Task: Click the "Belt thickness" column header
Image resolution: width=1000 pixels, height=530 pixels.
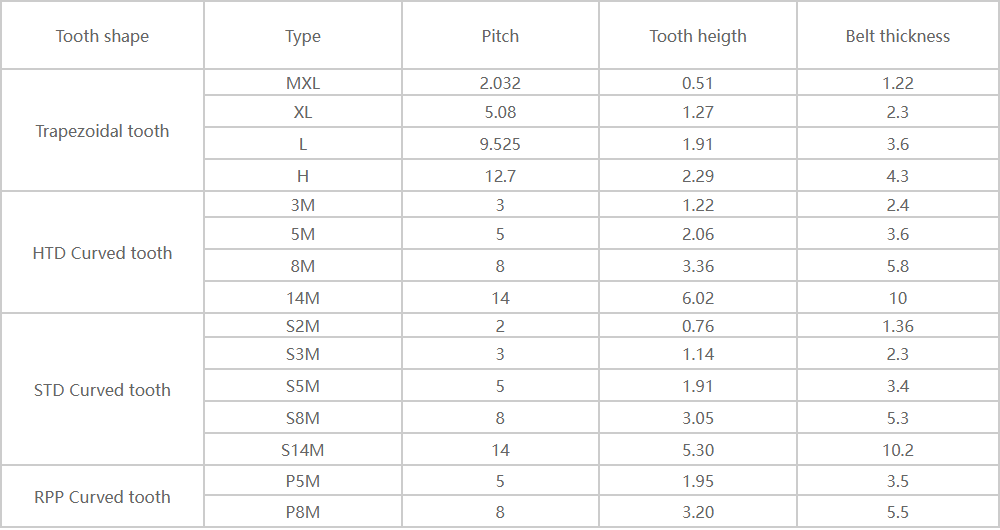Action: pos(898,37)
